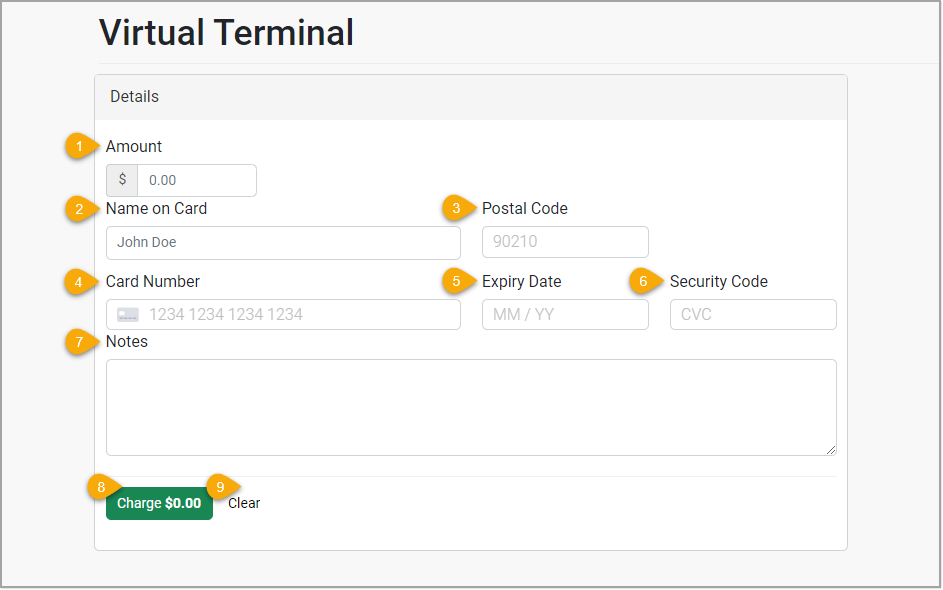The height and width of the screenshot is (590, 943).
Task: Click the 90210 Postal Code field
Action: 565,242
